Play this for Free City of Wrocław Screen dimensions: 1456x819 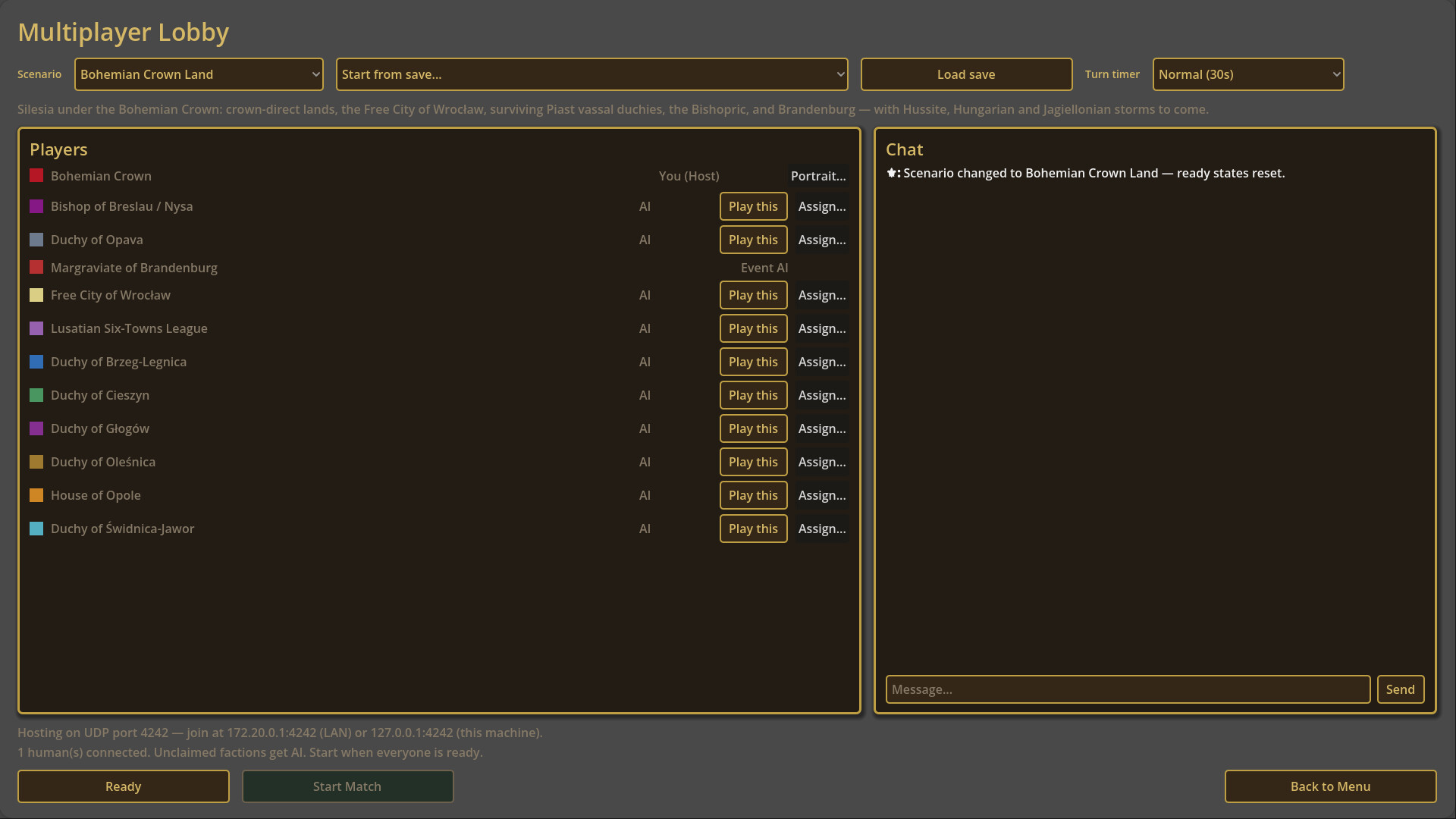point(753,295)
